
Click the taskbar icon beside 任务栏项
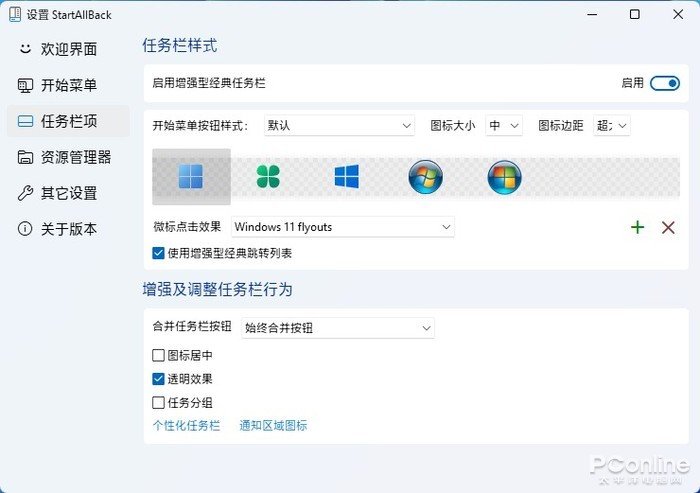point(25,121)
